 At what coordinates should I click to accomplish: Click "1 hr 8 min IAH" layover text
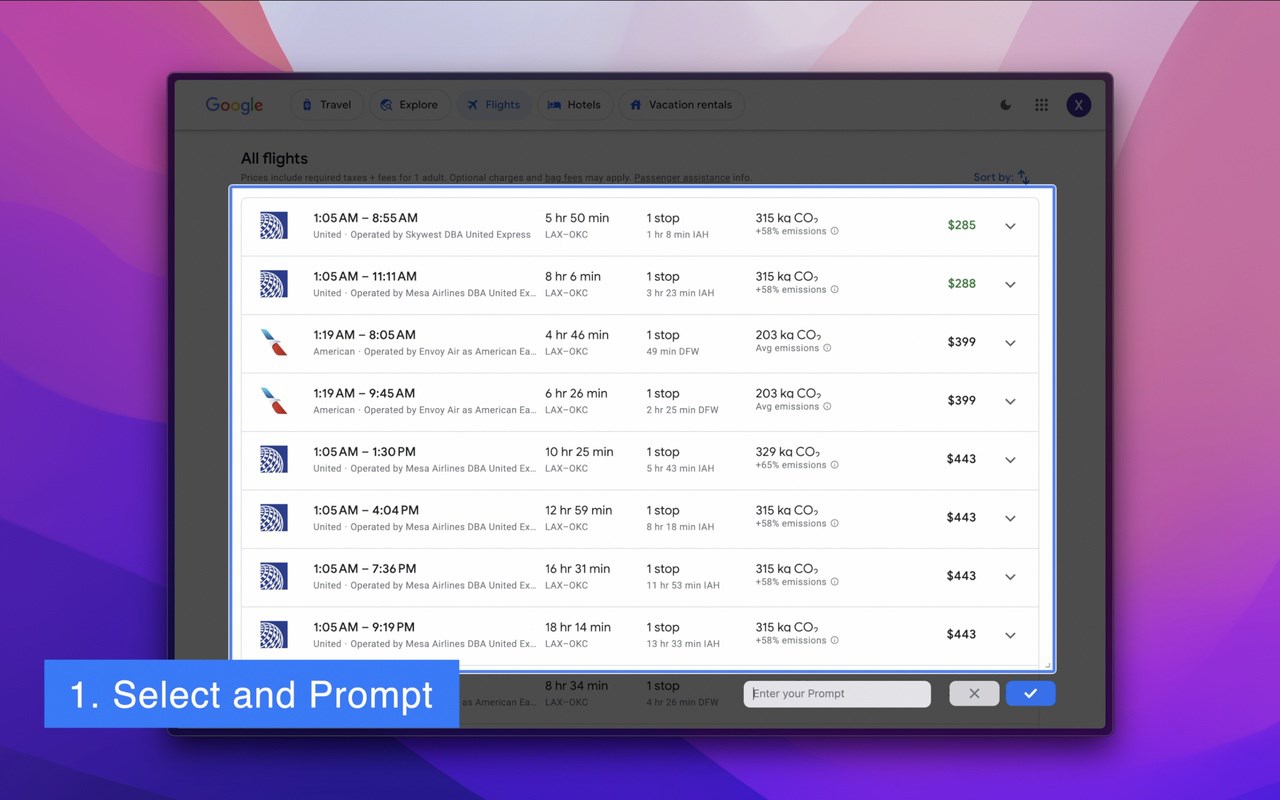point(678,235)
